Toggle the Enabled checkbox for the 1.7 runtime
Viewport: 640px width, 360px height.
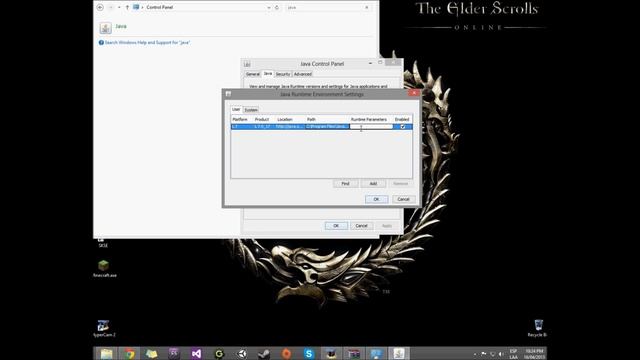pyautogui.click(x=403, y=127)
